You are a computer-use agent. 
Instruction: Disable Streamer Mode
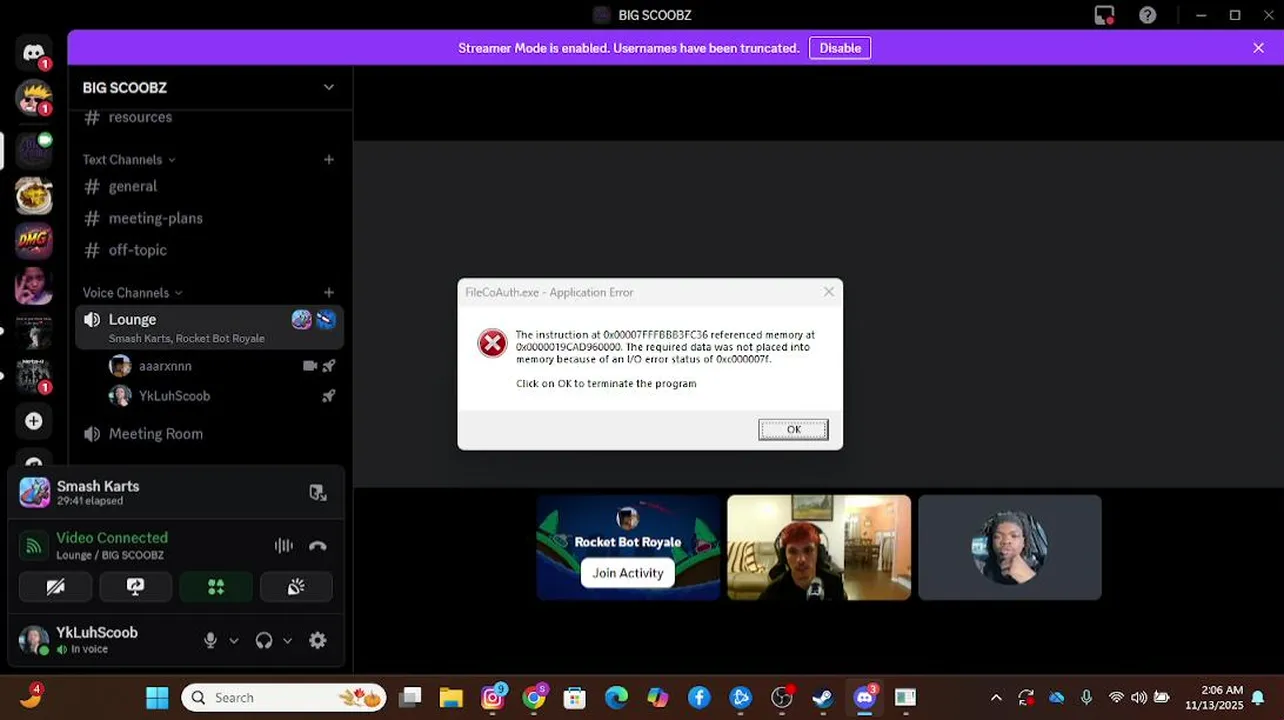pos(840,48)
